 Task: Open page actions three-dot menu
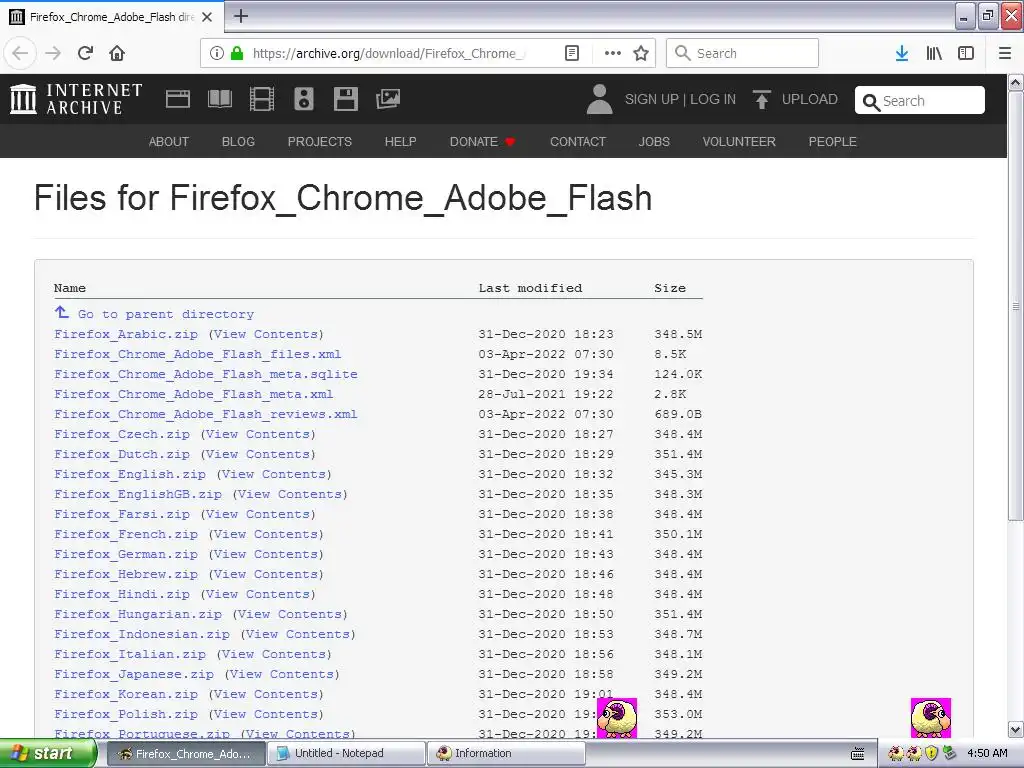point(613,53)
